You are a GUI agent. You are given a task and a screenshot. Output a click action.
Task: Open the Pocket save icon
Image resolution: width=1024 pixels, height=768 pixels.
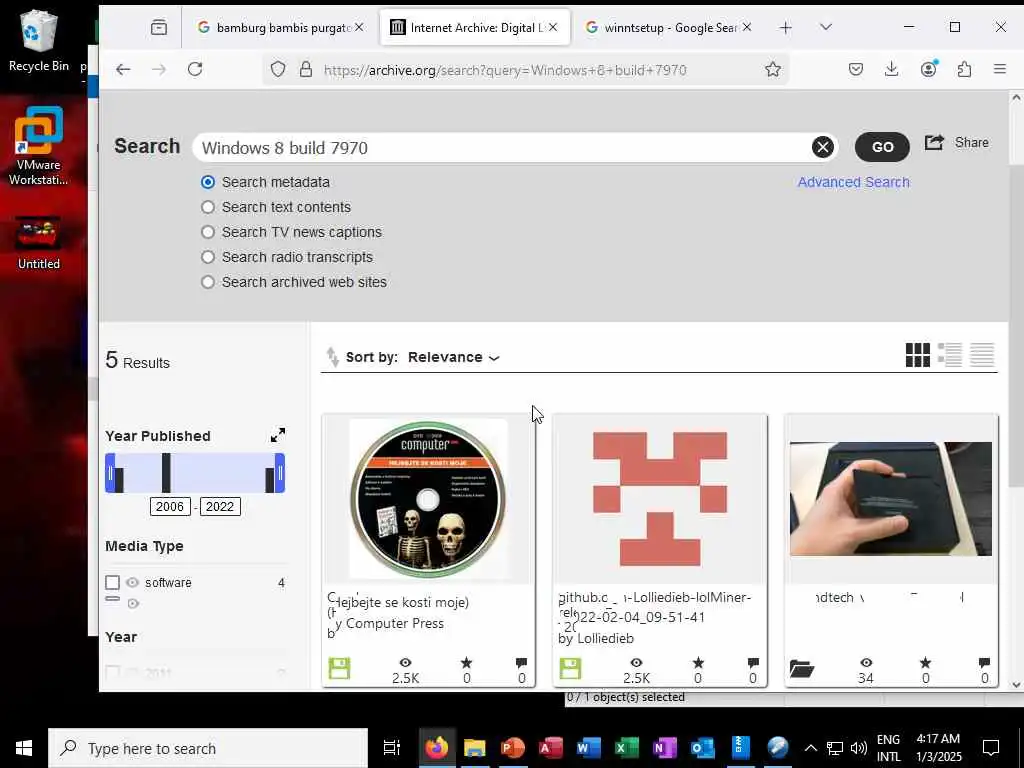coord(856,69)
